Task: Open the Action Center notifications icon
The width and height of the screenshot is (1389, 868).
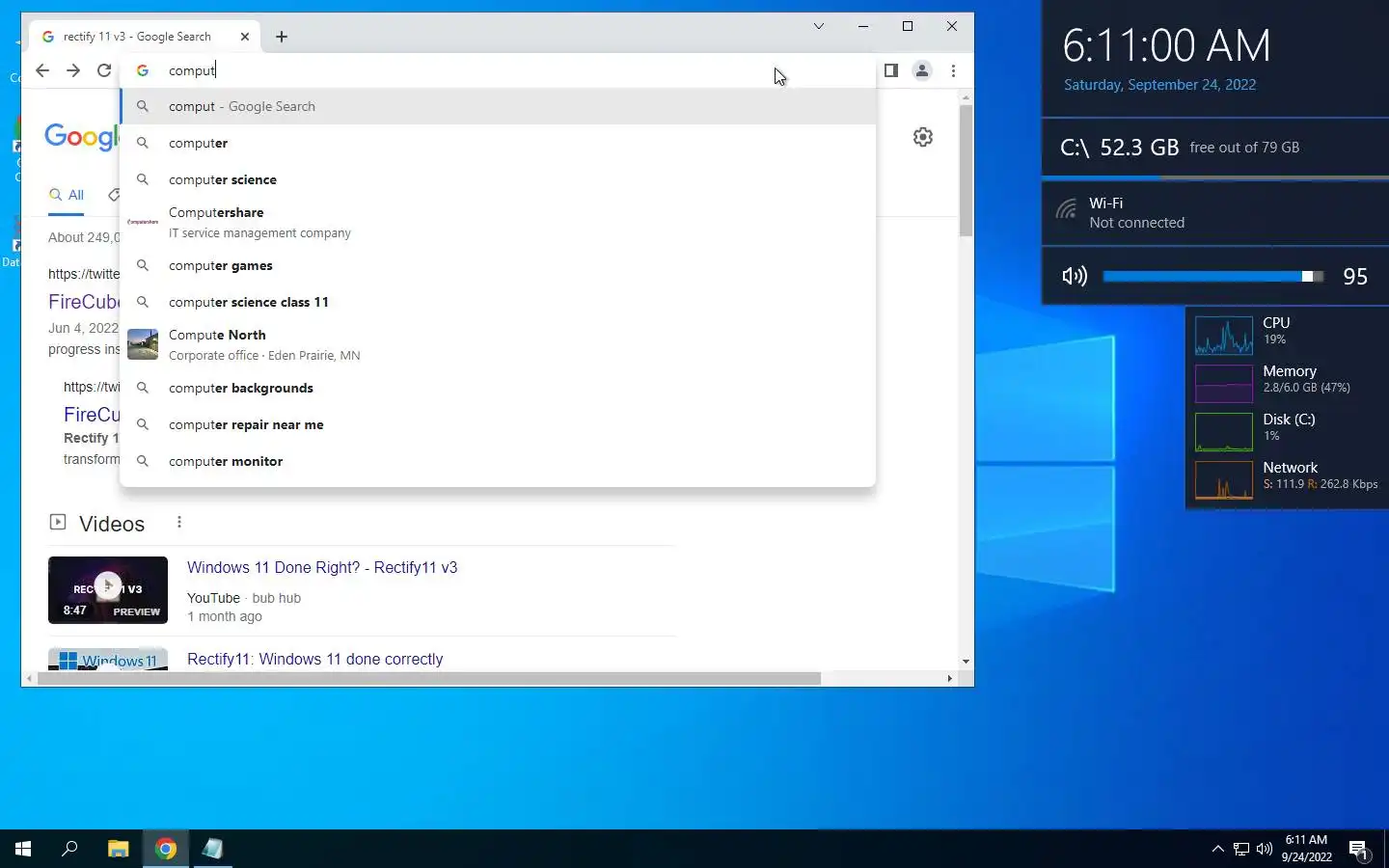Action: (x=1359, y=850)
